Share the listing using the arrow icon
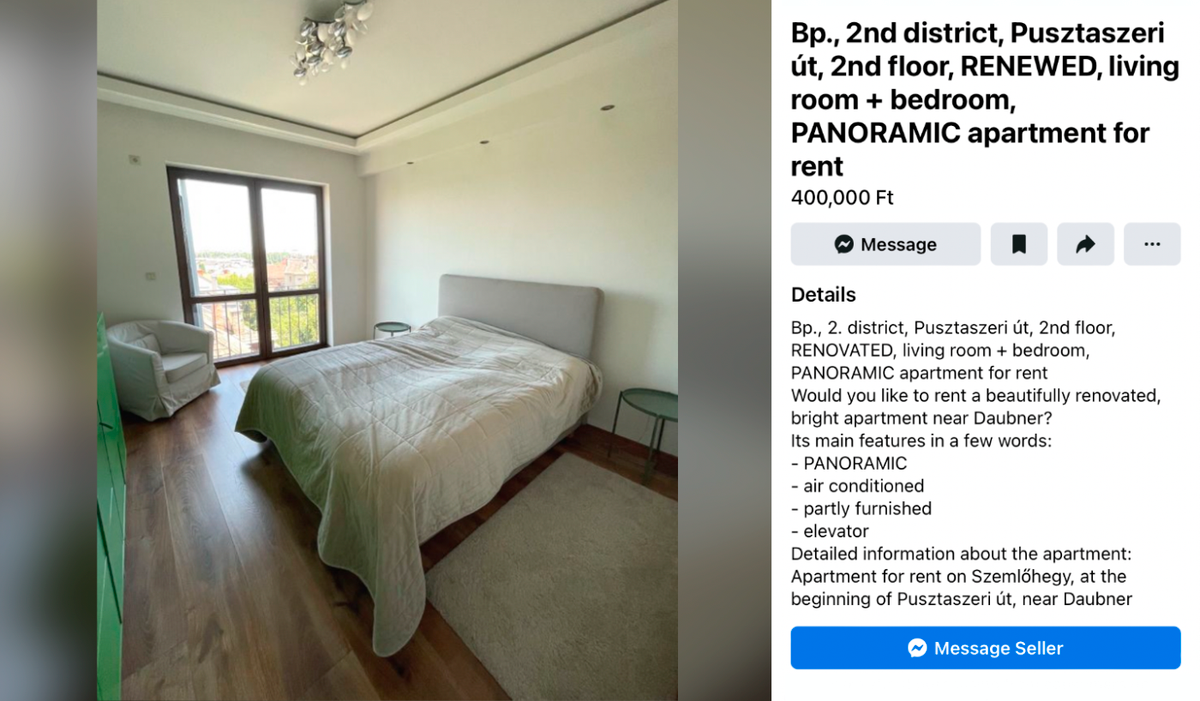Viewport: 1200px width, 701px height. tap(1085, 244)
